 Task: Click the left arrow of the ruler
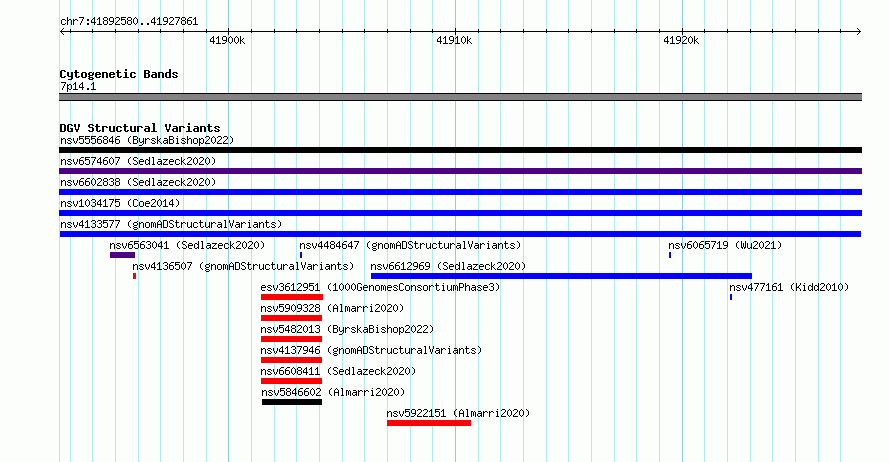62,31
